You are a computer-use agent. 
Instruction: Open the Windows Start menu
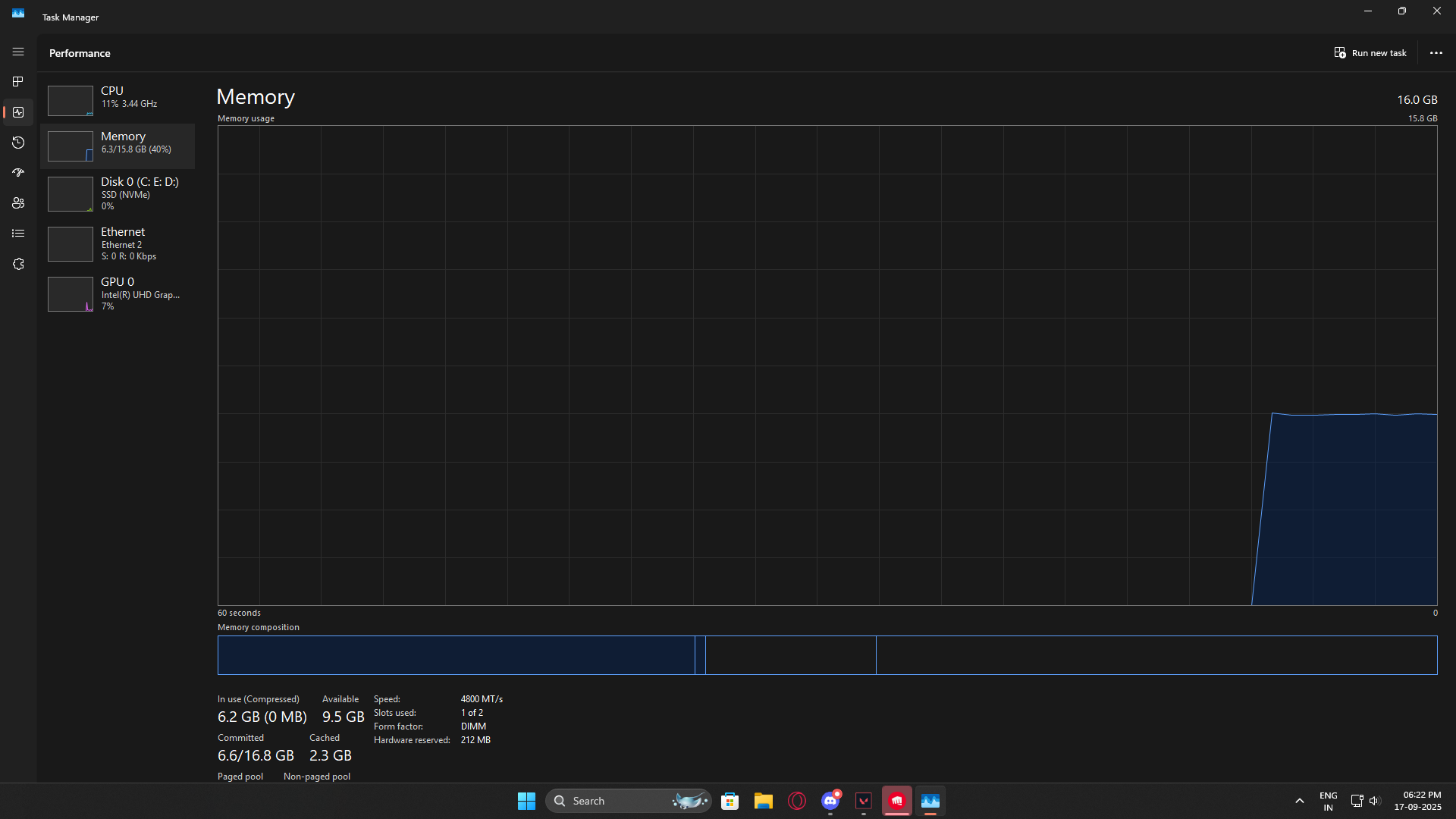[x=526, y=801]
